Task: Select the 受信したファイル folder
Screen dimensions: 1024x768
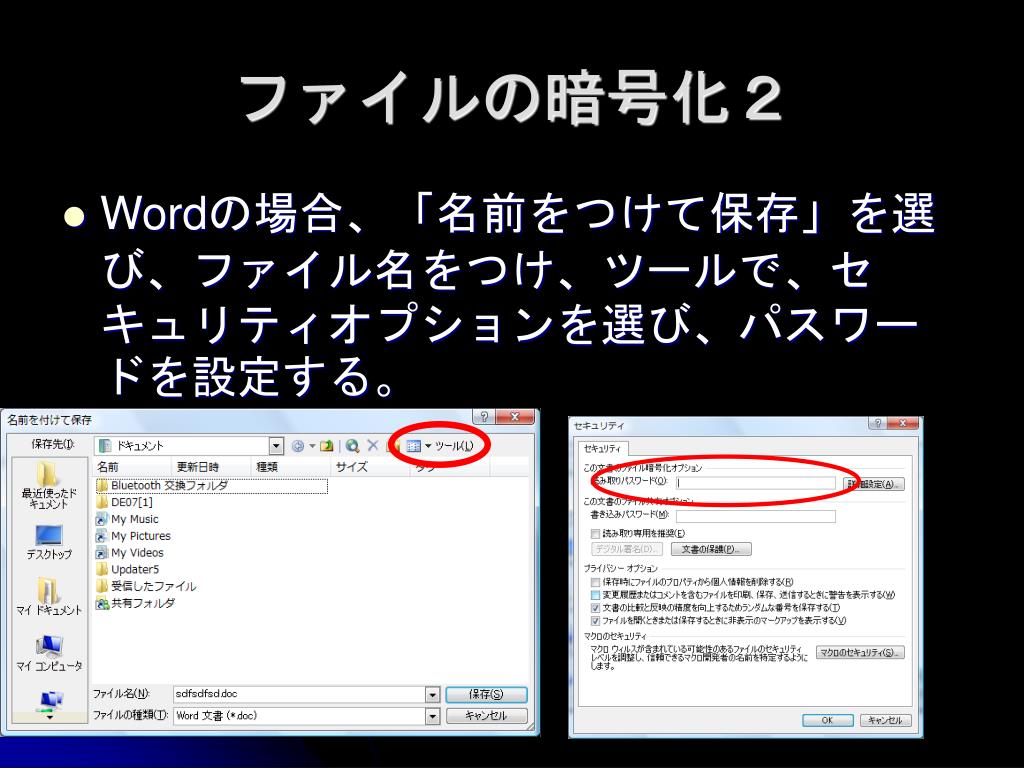Action: point(146,586)
